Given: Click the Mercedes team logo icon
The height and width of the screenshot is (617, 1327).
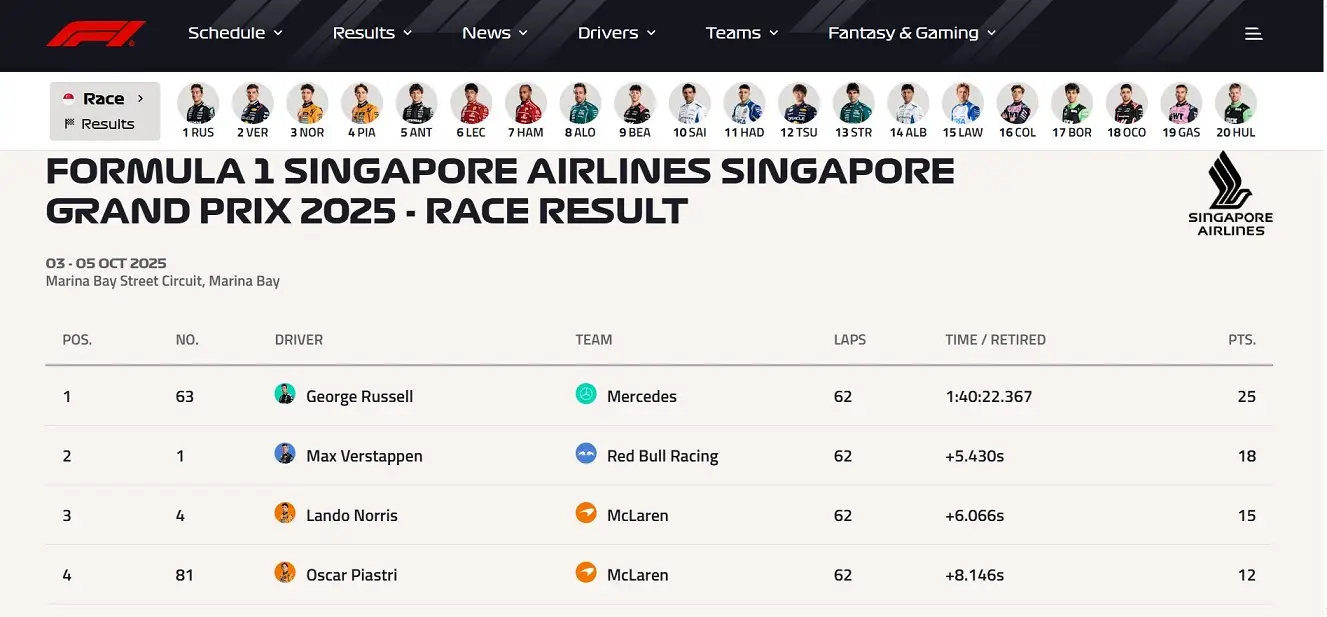Looking at the screenshot, I should coord(586,395).
